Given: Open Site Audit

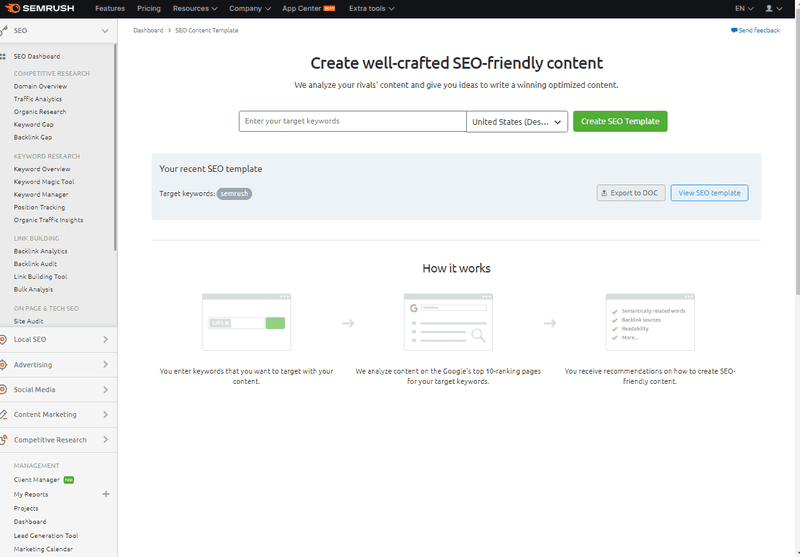Looking at the screenshot, I should [x=29, y=321].
